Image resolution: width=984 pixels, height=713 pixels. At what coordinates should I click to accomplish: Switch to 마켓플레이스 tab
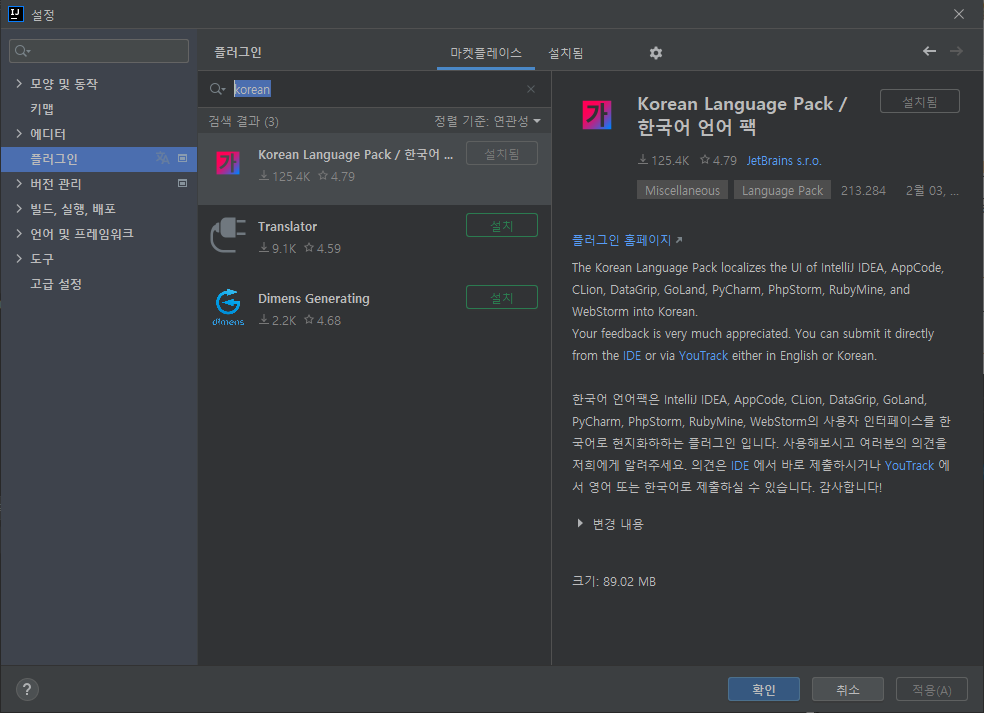(486, 53)
